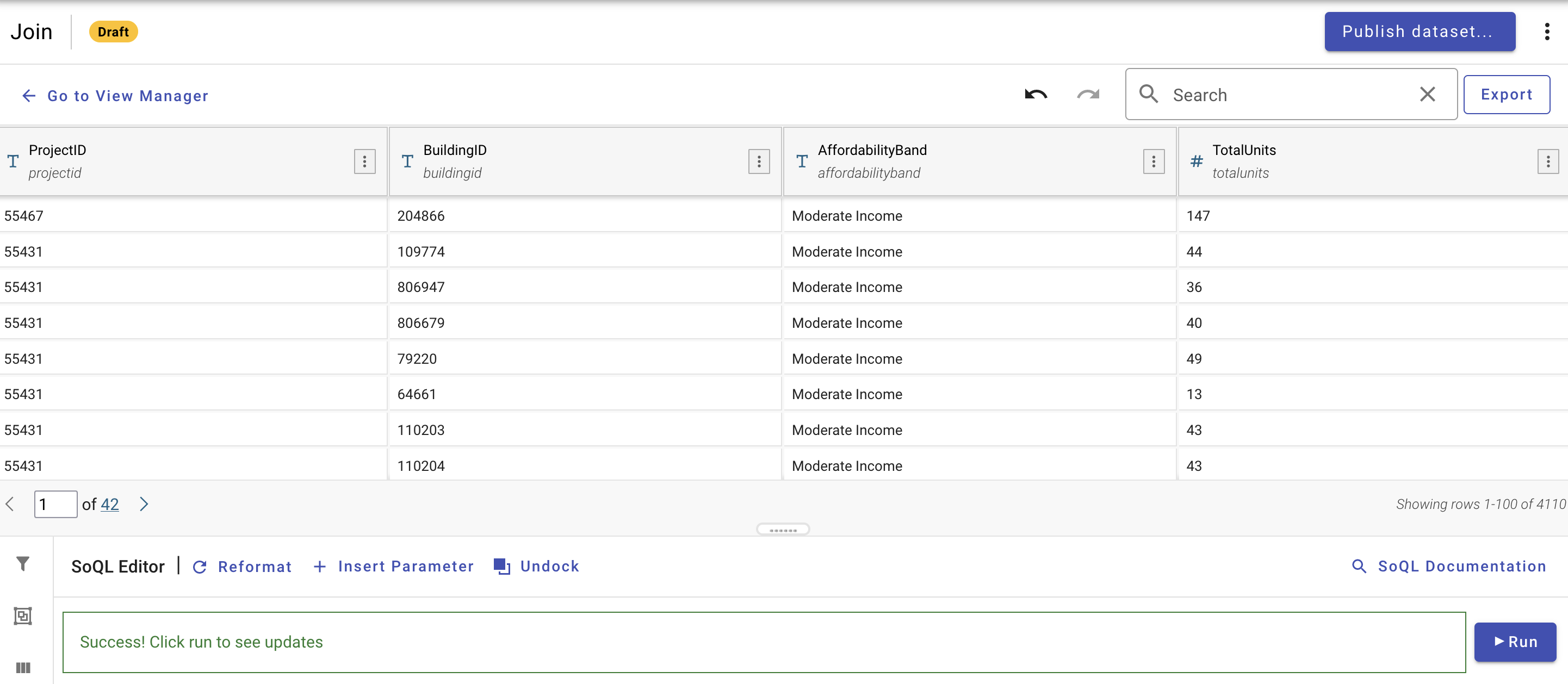The height and width of the screenshot is (684, 1568).
Task: Click the ProjectID column header name
Action: pyautogui.click(x=57, y=150)
